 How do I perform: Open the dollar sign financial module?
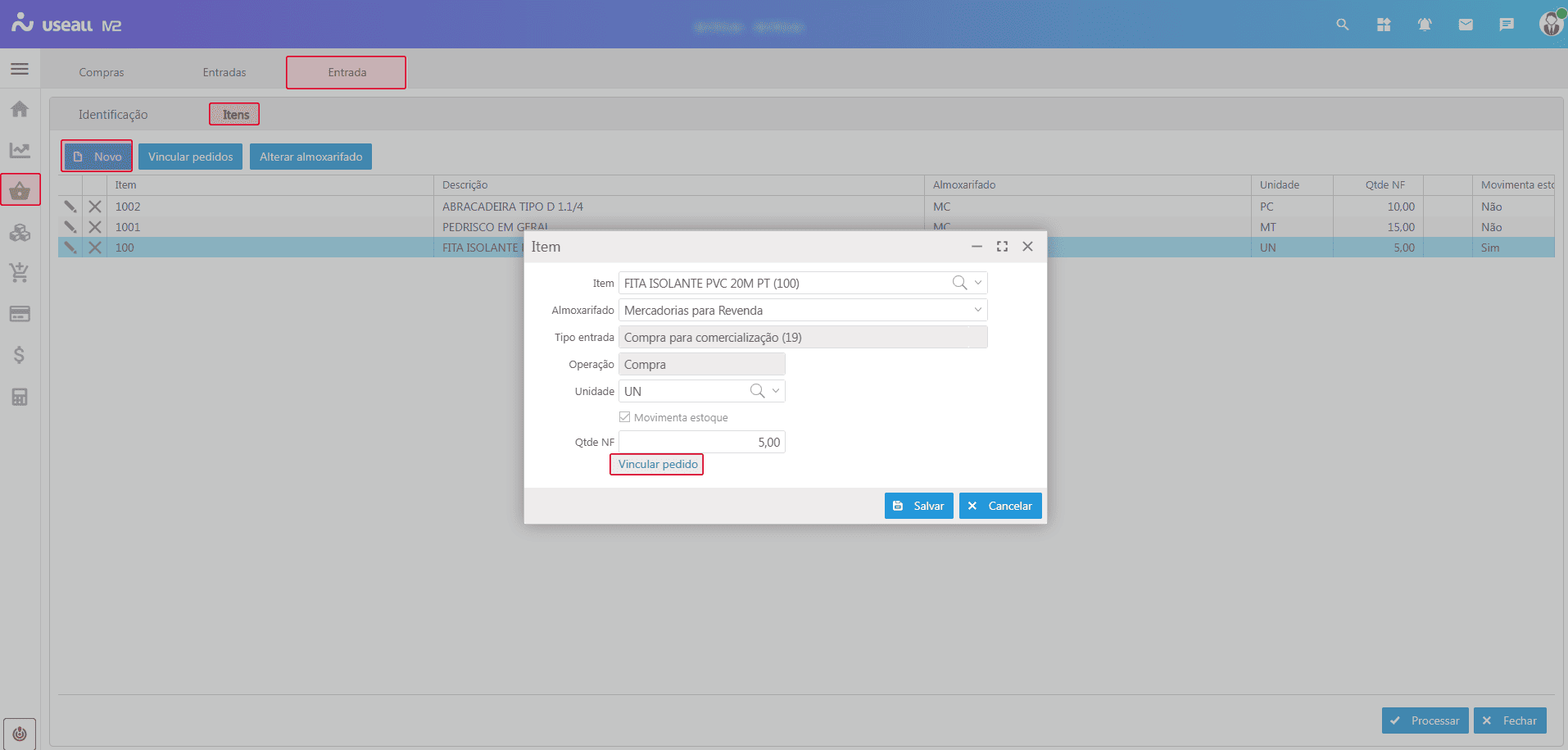coord(20,355)
